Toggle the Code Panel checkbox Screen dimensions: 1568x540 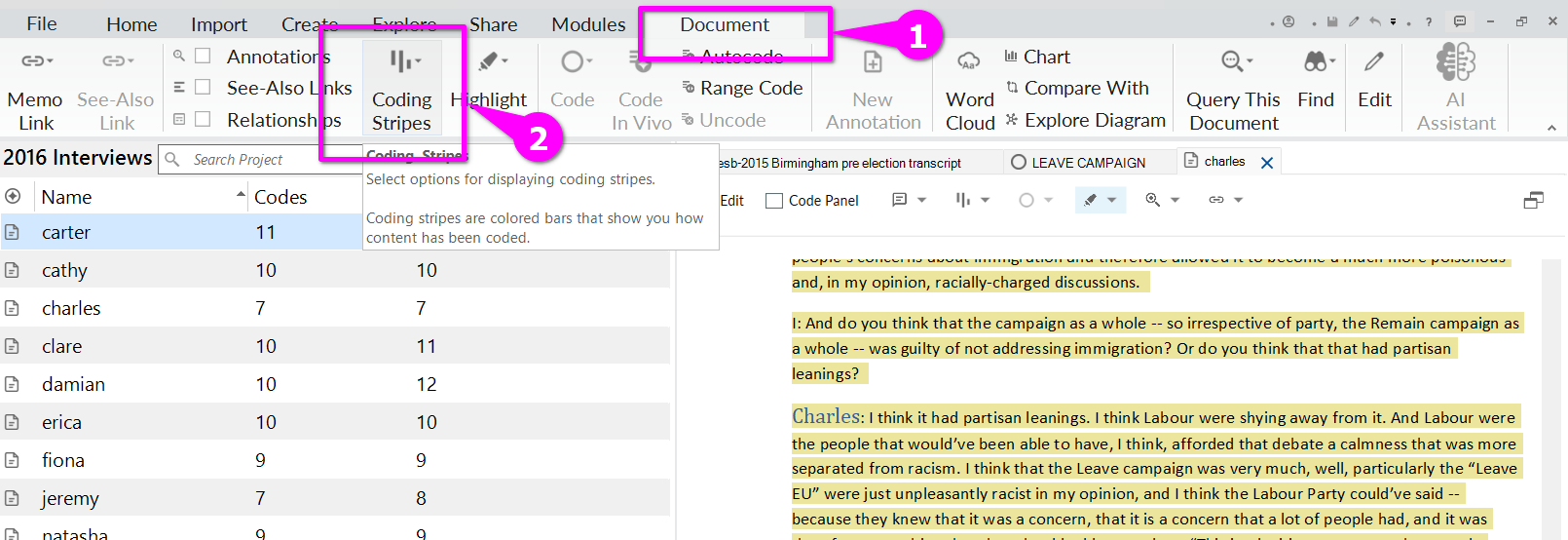click(774, 201)
